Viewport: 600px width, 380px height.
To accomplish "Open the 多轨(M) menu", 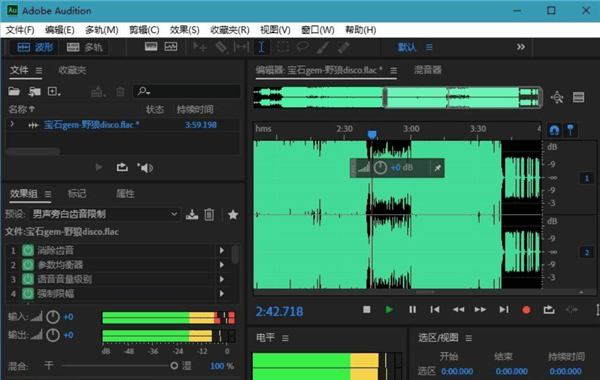I will pyautogui.click(x=101, y=30).
